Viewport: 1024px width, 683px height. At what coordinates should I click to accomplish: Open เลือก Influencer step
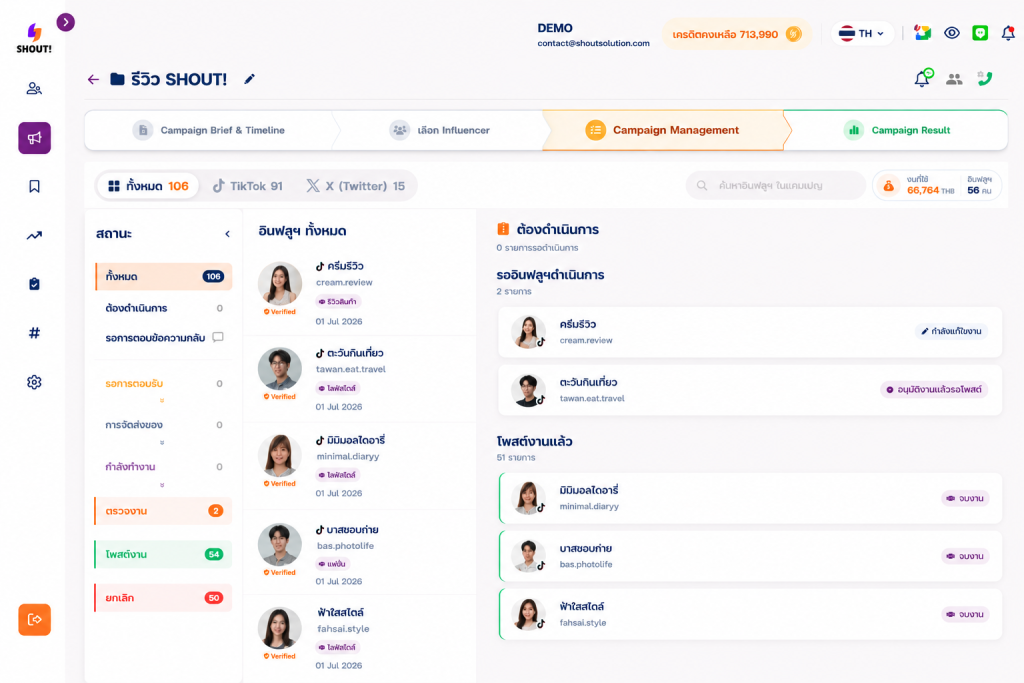(440, 130)
